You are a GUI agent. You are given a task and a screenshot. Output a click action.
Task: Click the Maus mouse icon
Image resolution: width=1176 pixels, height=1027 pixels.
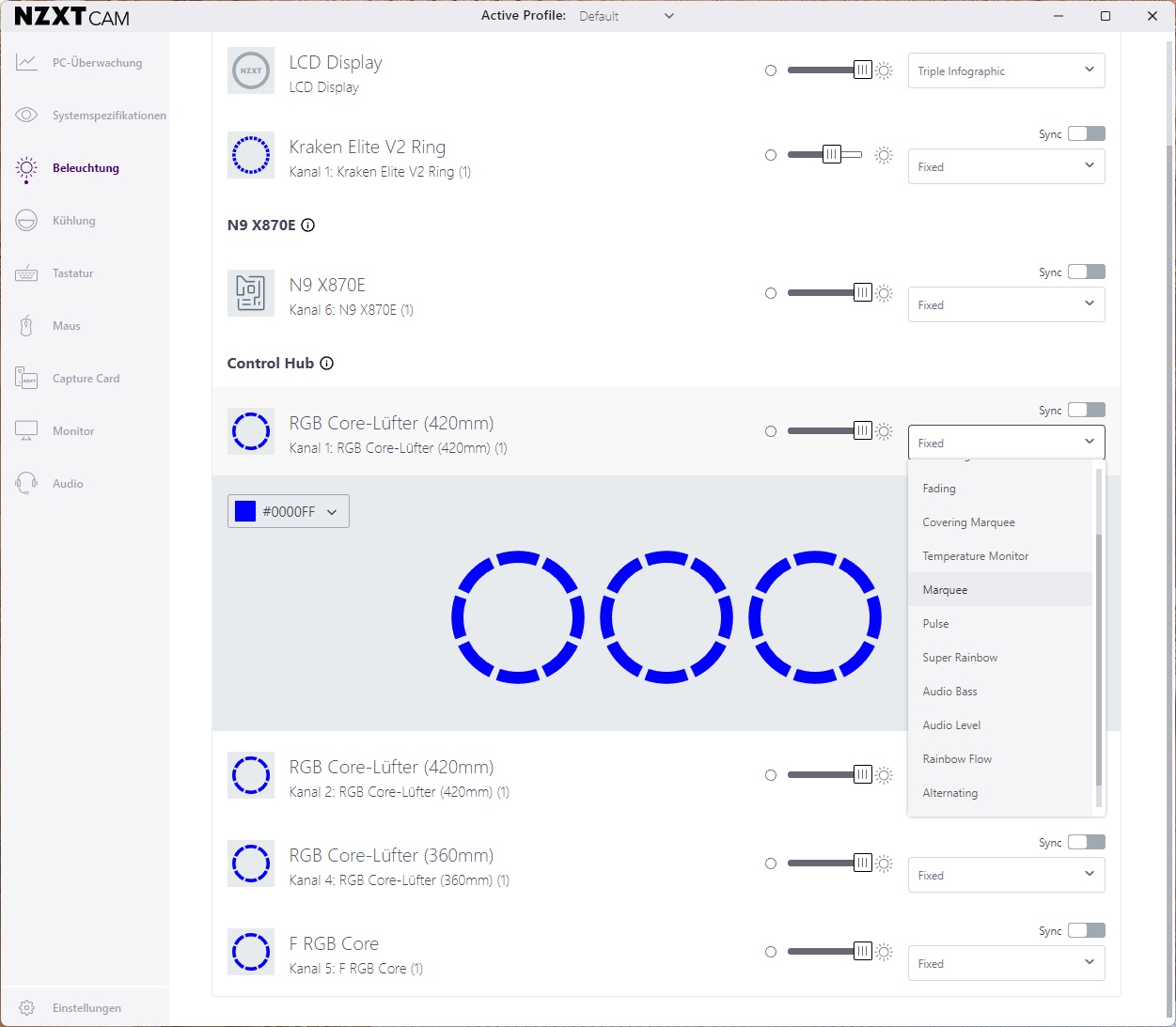(x=26, y=326)
